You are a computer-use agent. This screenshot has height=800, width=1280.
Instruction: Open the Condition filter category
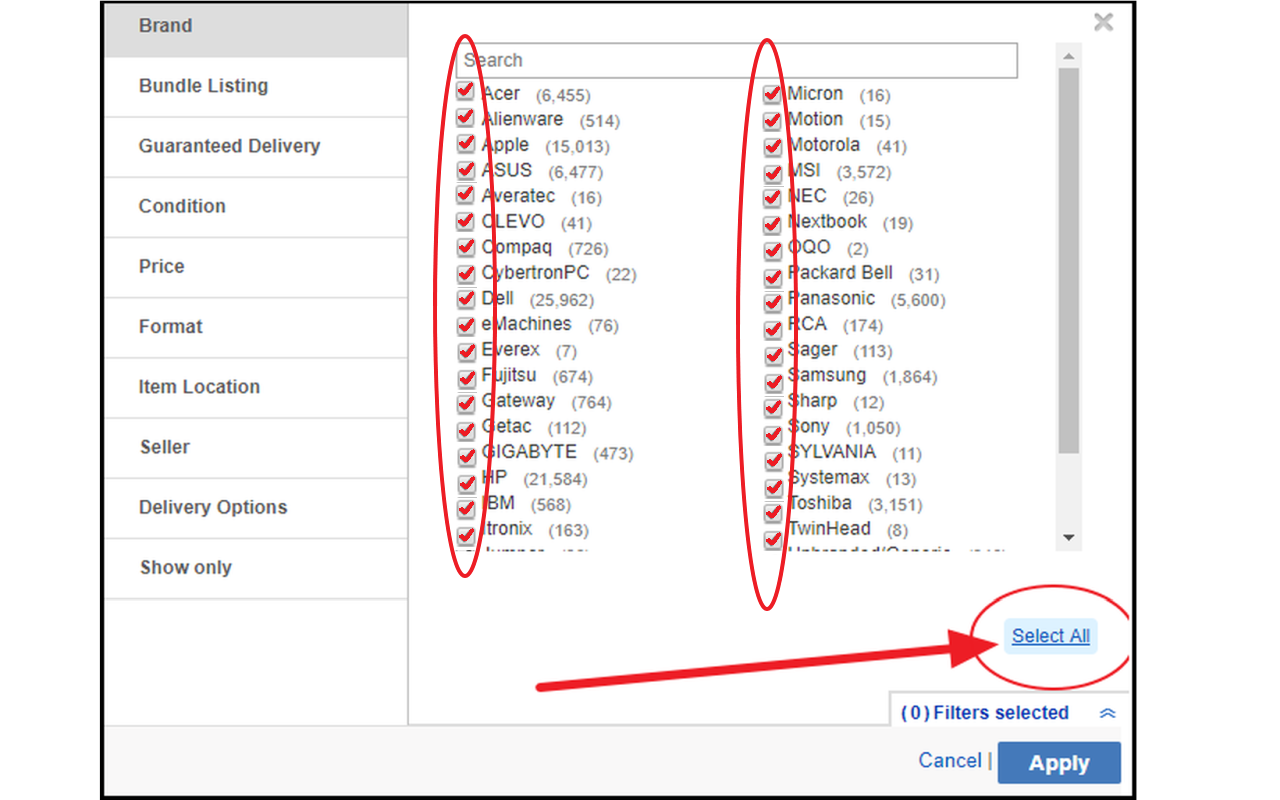pos(182,206)
